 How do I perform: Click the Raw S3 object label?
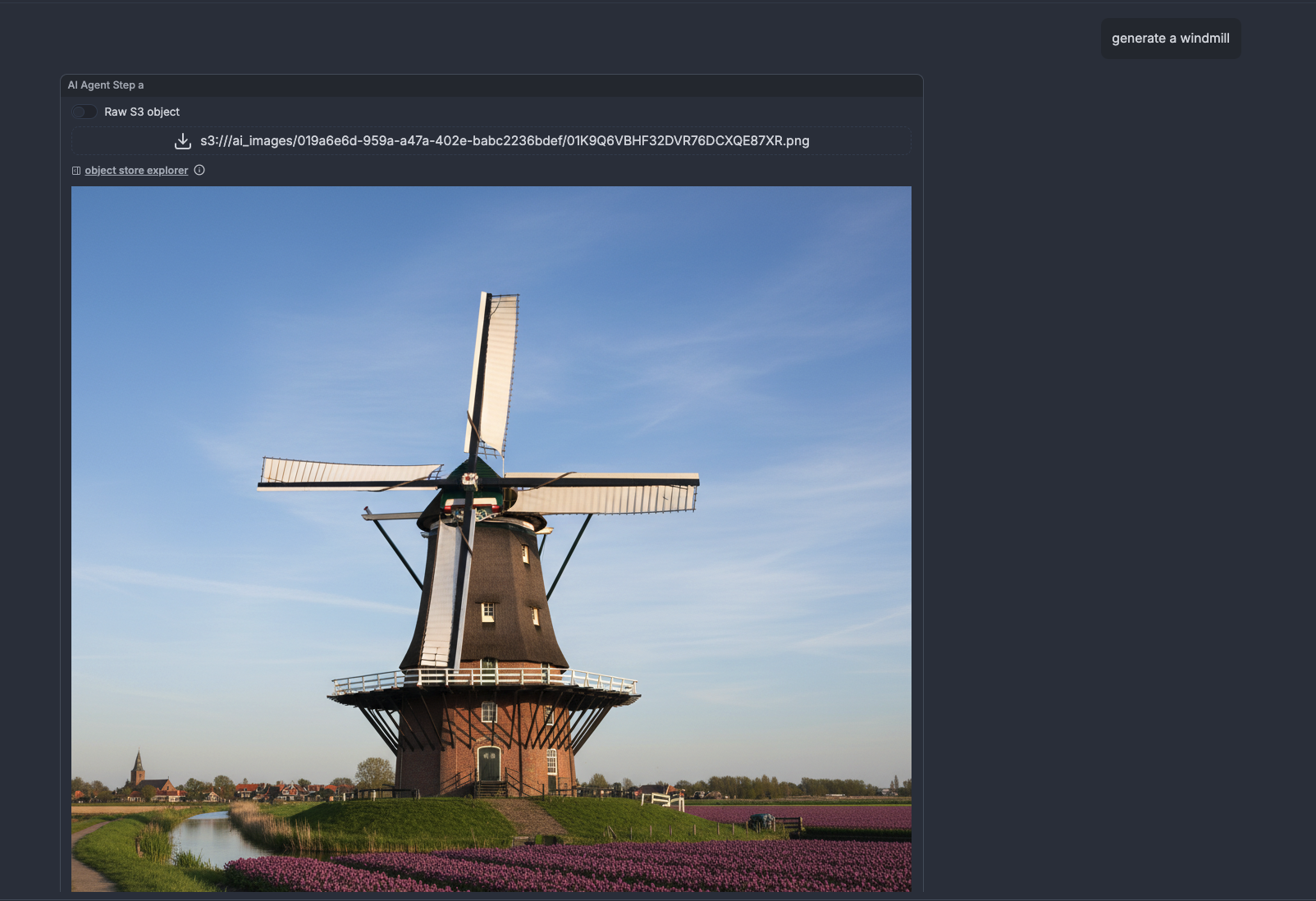point(141,112)
